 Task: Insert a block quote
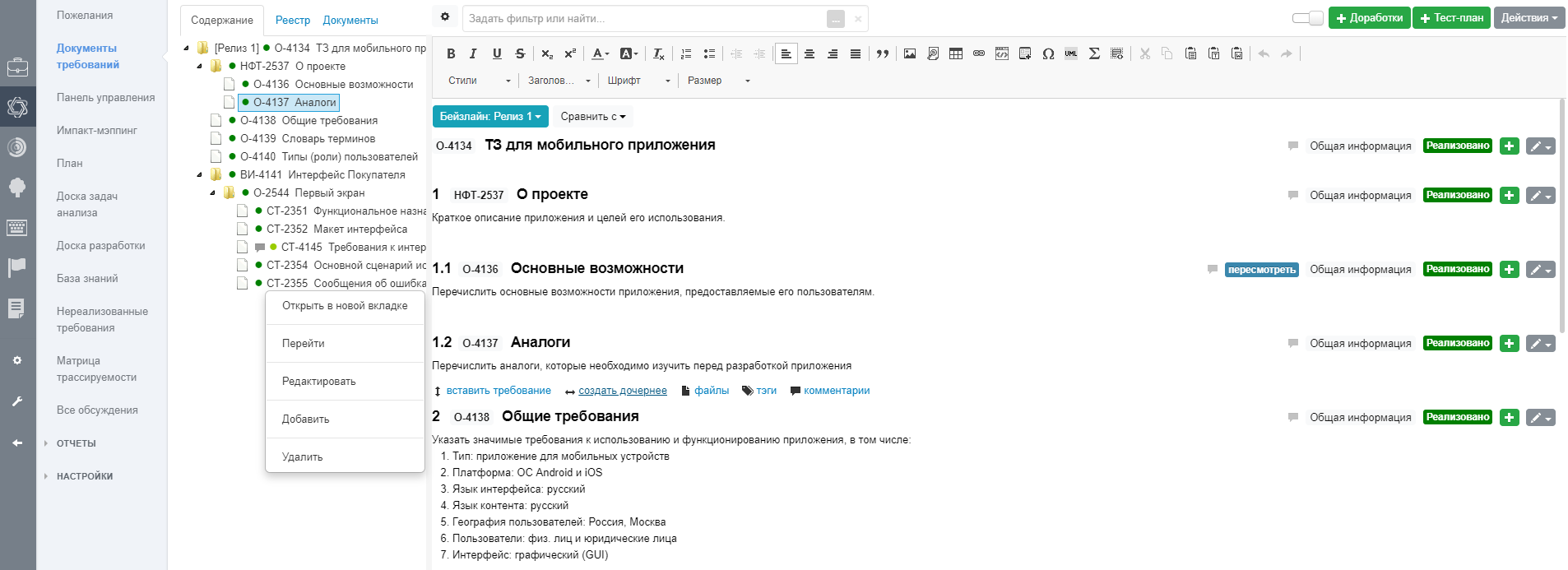882,53
